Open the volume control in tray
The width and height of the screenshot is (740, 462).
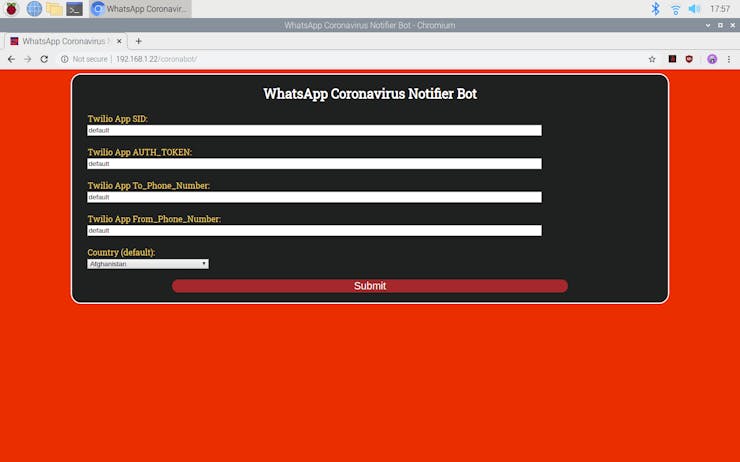click(694, 8)
